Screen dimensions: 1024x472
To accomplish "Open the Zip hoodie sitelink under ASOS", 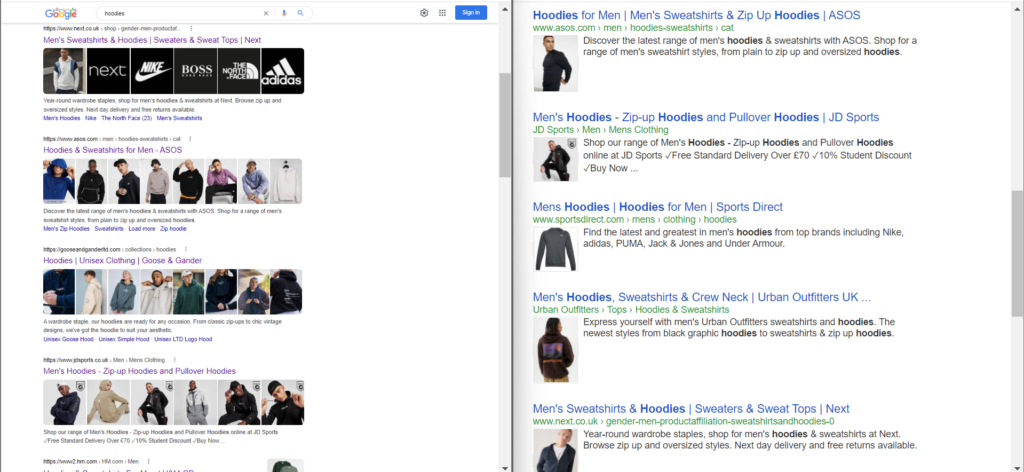I will 173,228.
